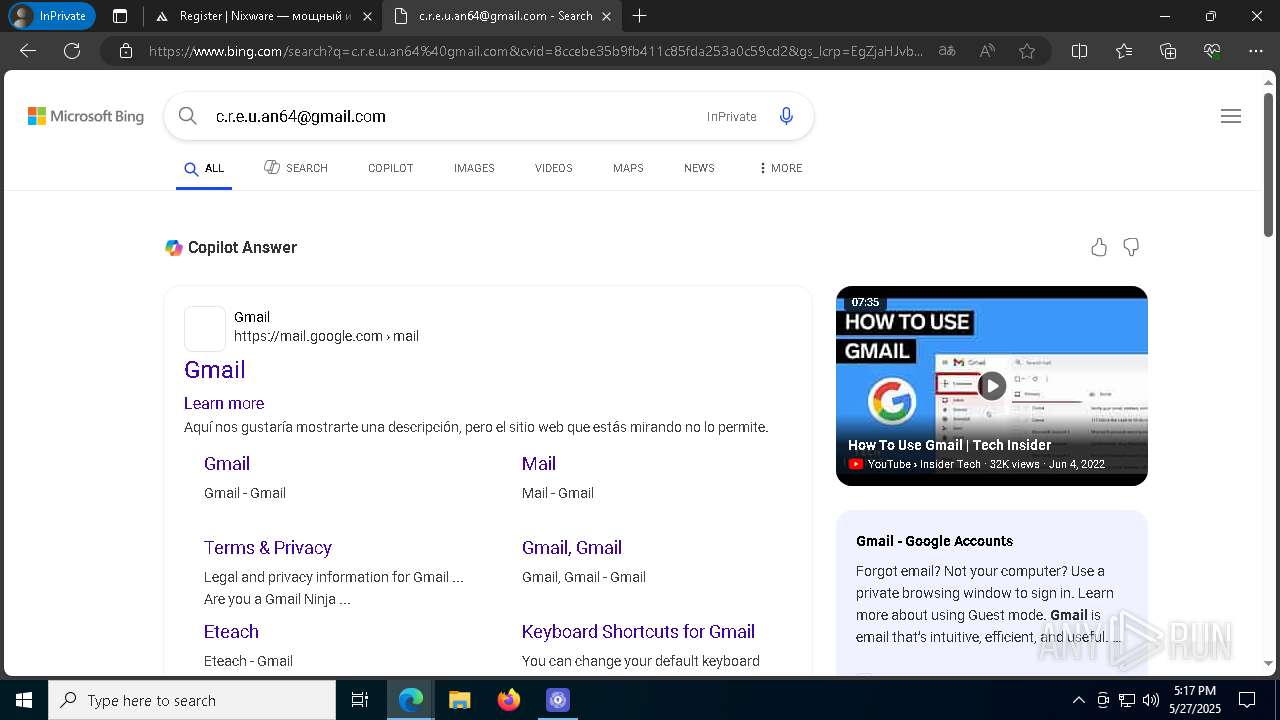The image size is (1280, 720).
Task: Click the Microsoft Bing logo
Action: coord(86,116)
